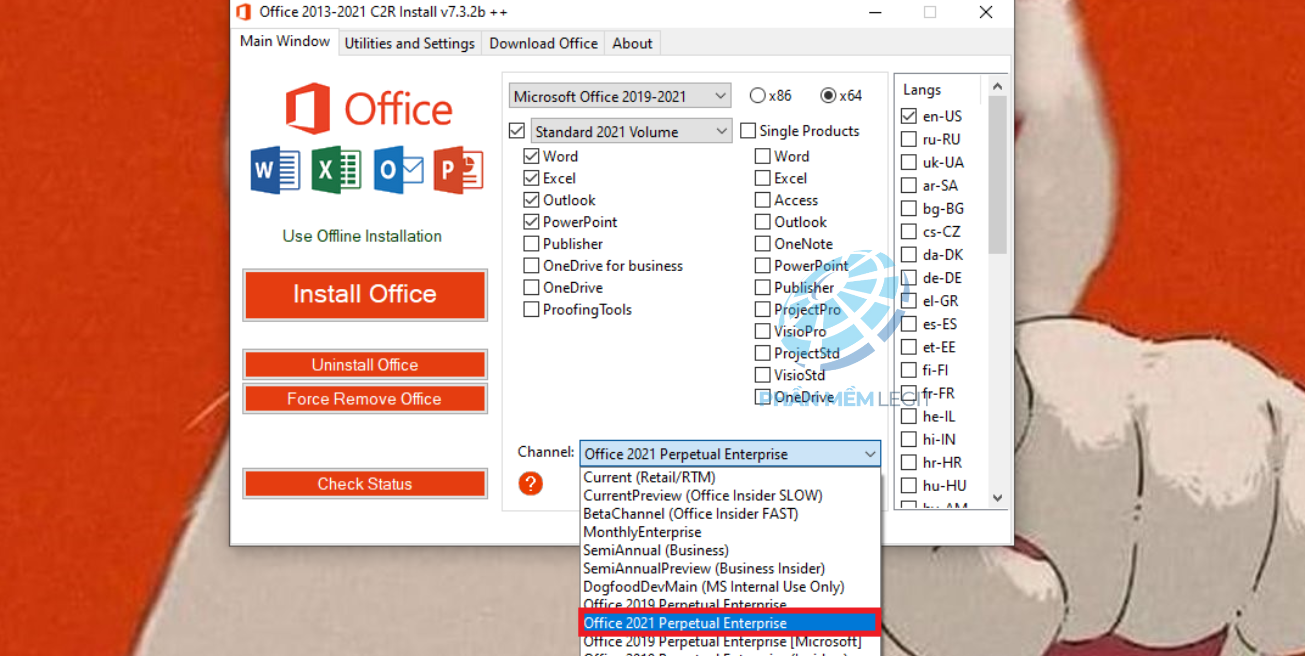Viewport: 1305px width, 656px height.
Task: Choose Office 2019 Perpetual Enterprise [Microsoft]
Action: pos(731,641)
